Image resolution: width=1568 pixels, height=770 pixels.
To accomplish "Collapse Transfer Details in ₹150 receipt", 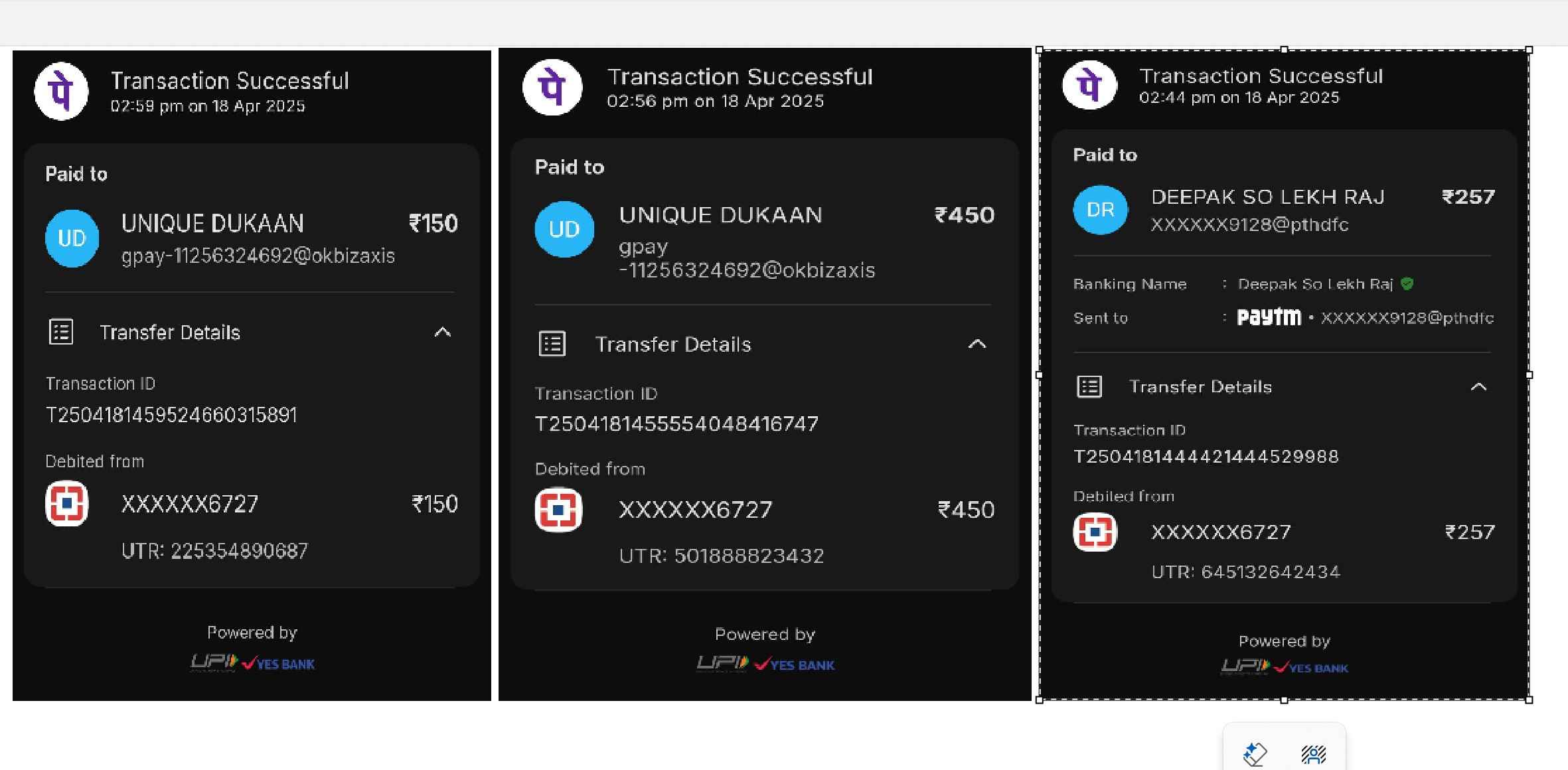I will tap(443, 332).
